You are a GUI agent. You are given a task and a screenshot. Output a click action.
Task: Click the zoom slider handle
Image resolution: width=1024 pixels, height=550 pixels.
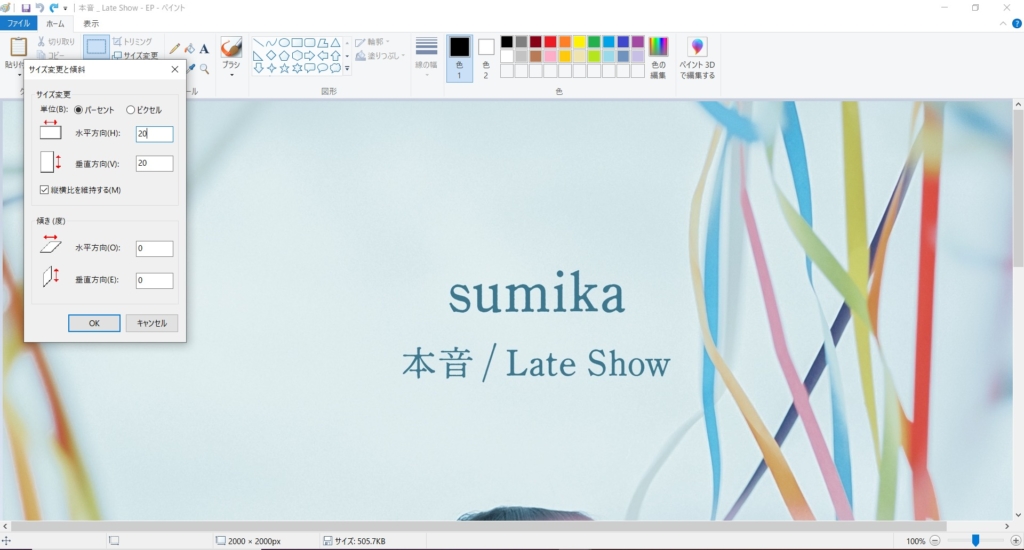tap(975, 540)
